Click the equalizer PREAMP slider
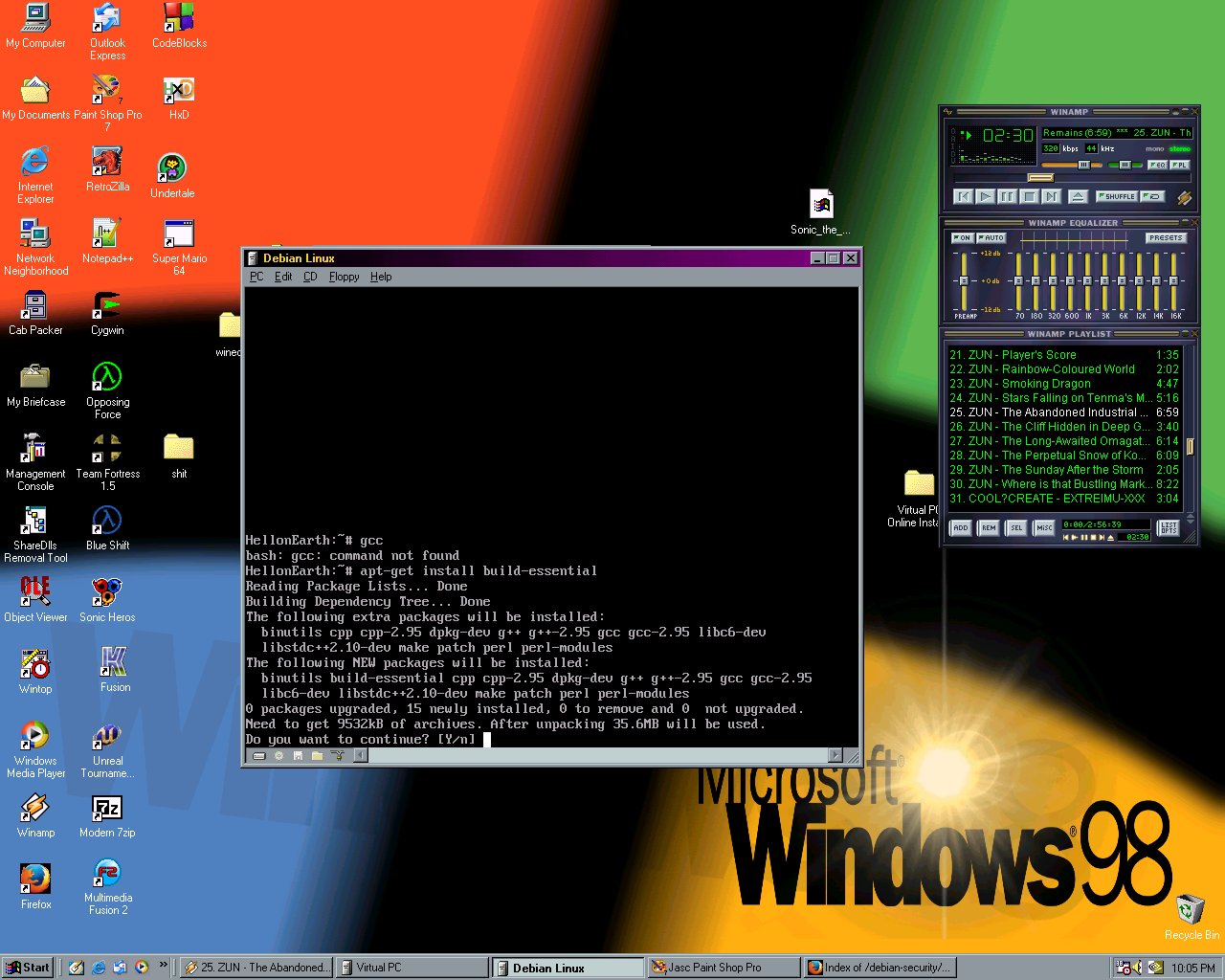 pyautogui.click(x=963, y=280)
